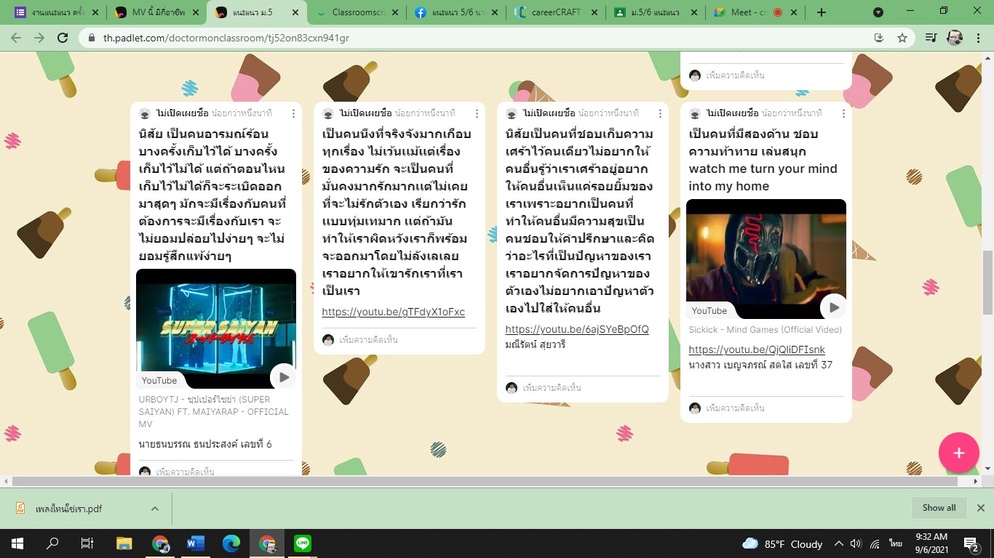
Task: Open options menu on the เก็บความเศร้า post
Action: point(660,114)
